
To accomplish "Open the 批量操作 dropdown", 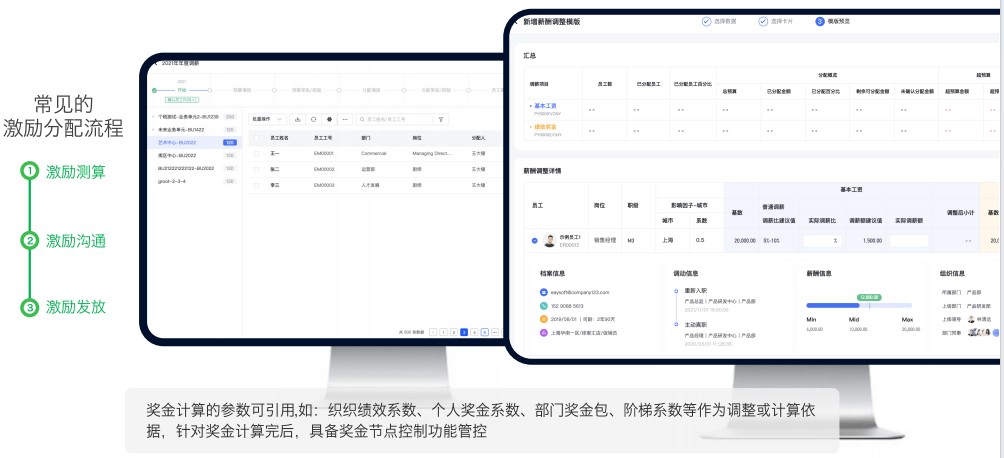I will (x=268, y=119).
